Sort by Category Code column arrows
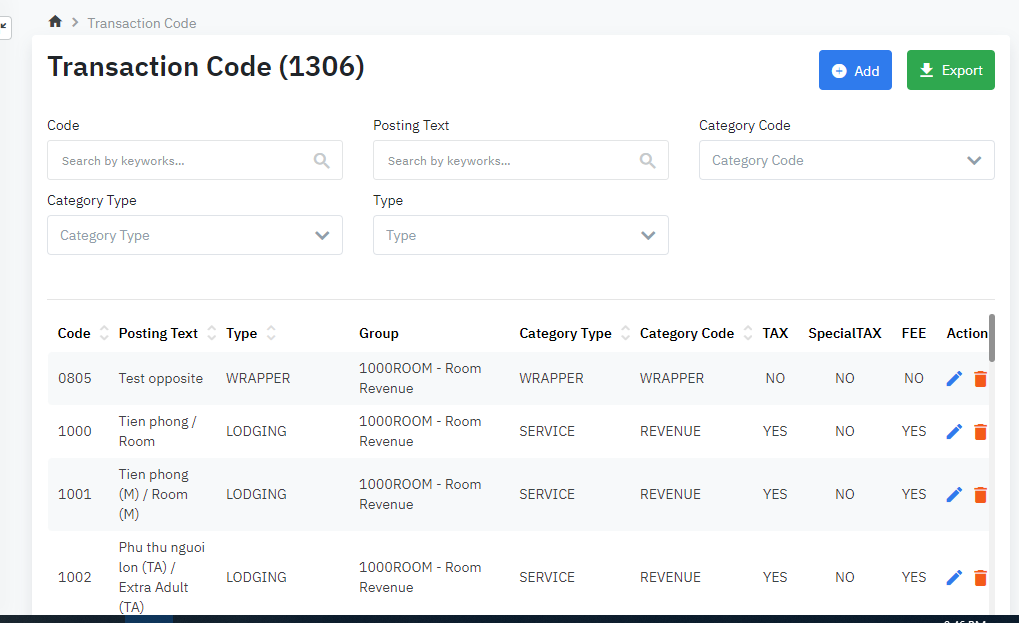The image size is (1019, 623). 748,333
